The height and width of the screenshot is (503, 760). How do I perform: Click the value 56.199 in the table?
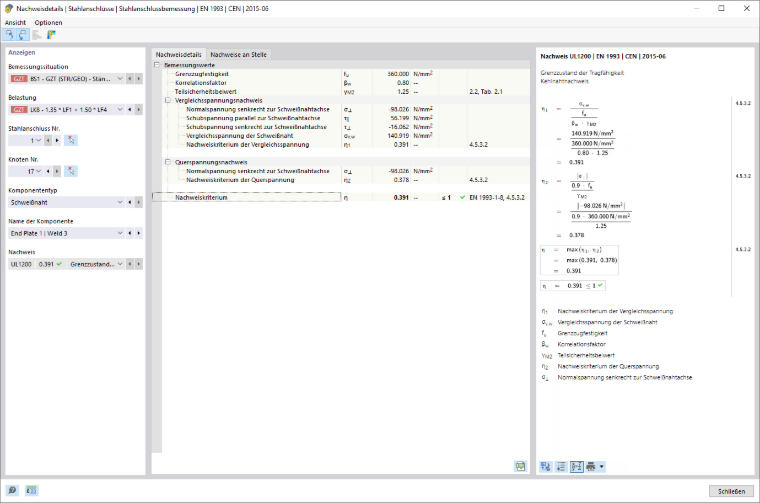coord(400,118)
